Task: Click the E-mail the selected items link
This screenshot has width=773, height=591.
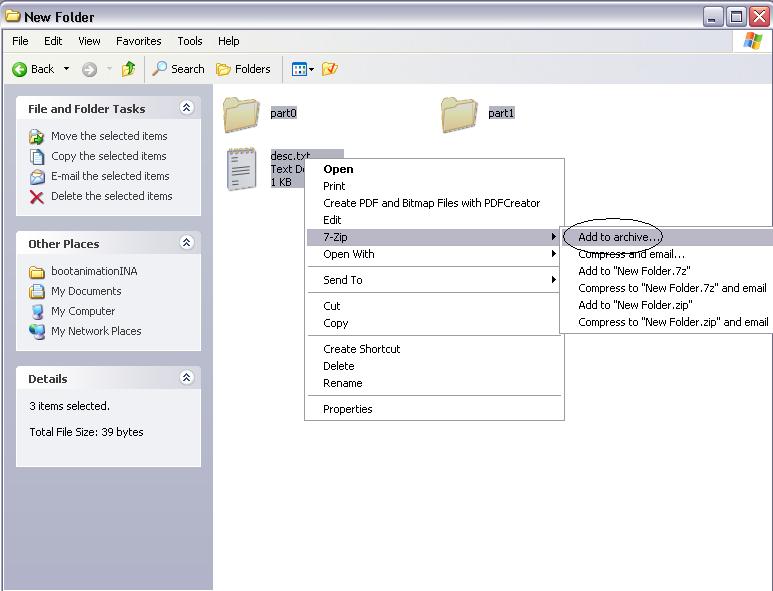Action: coord(110,176)
